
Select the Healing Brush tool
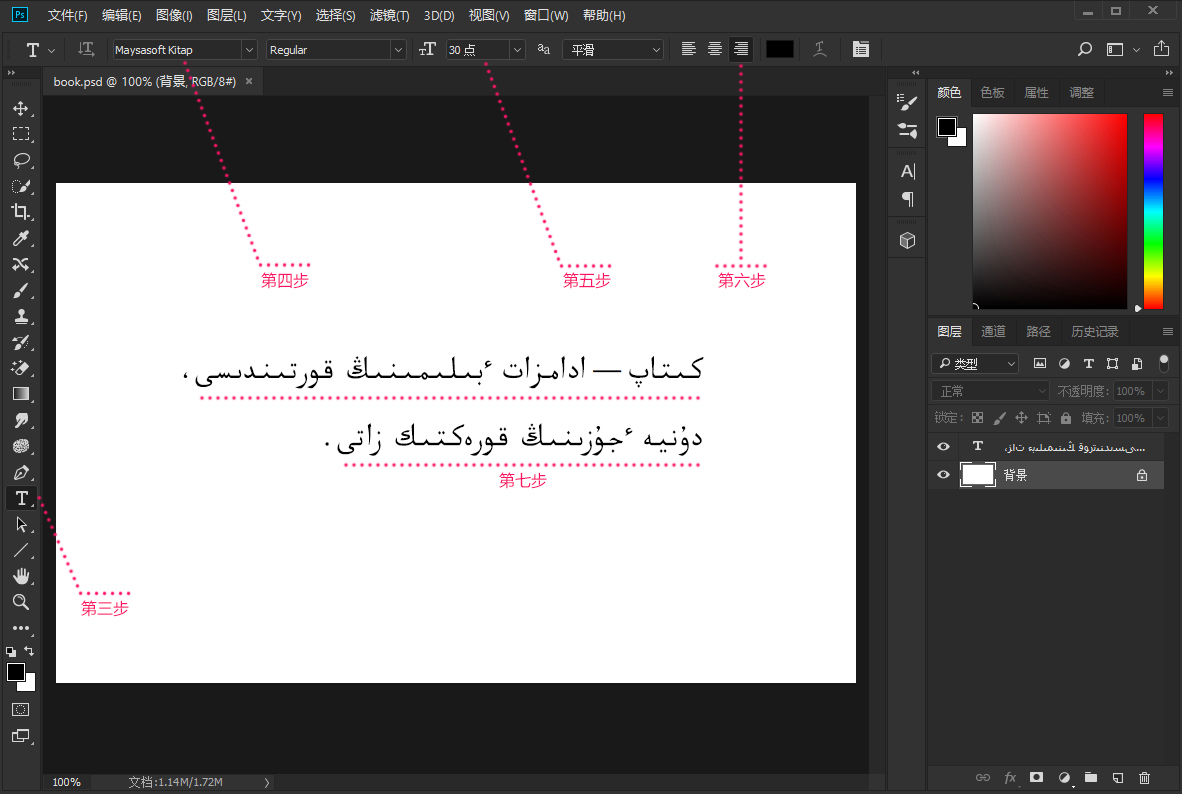tap(21, 264)
